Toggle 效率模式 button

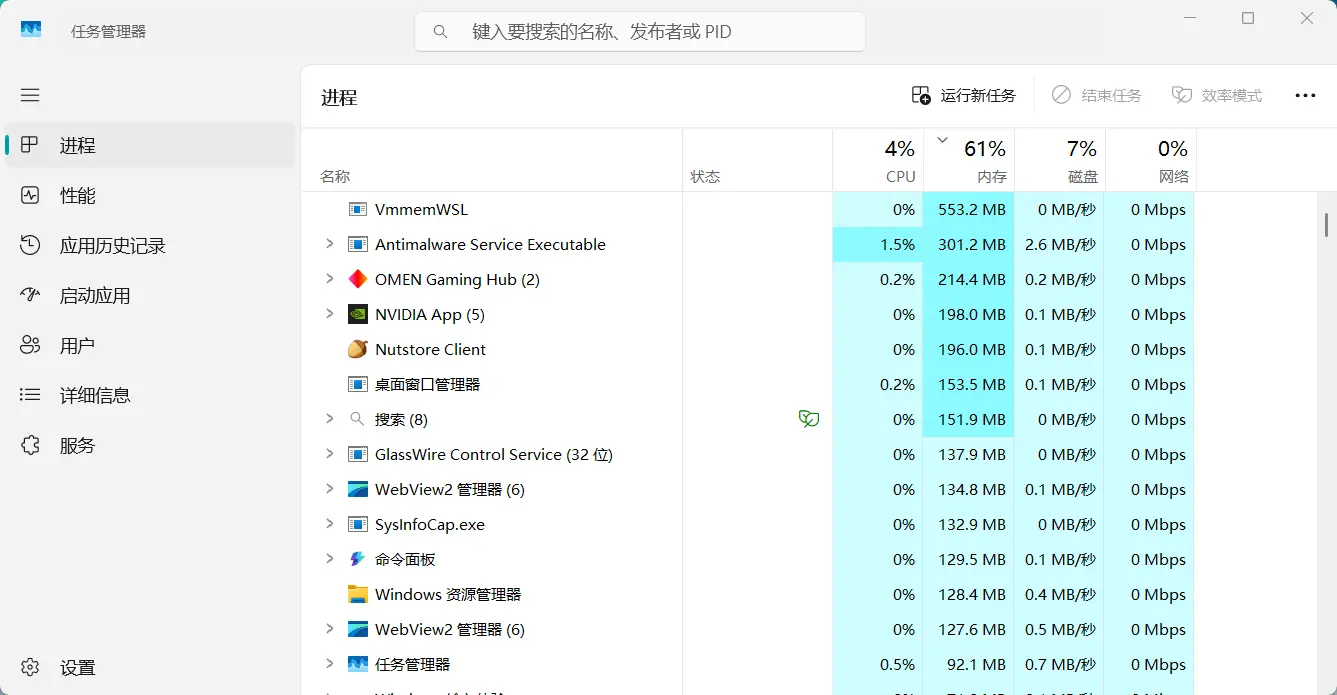1217,95
